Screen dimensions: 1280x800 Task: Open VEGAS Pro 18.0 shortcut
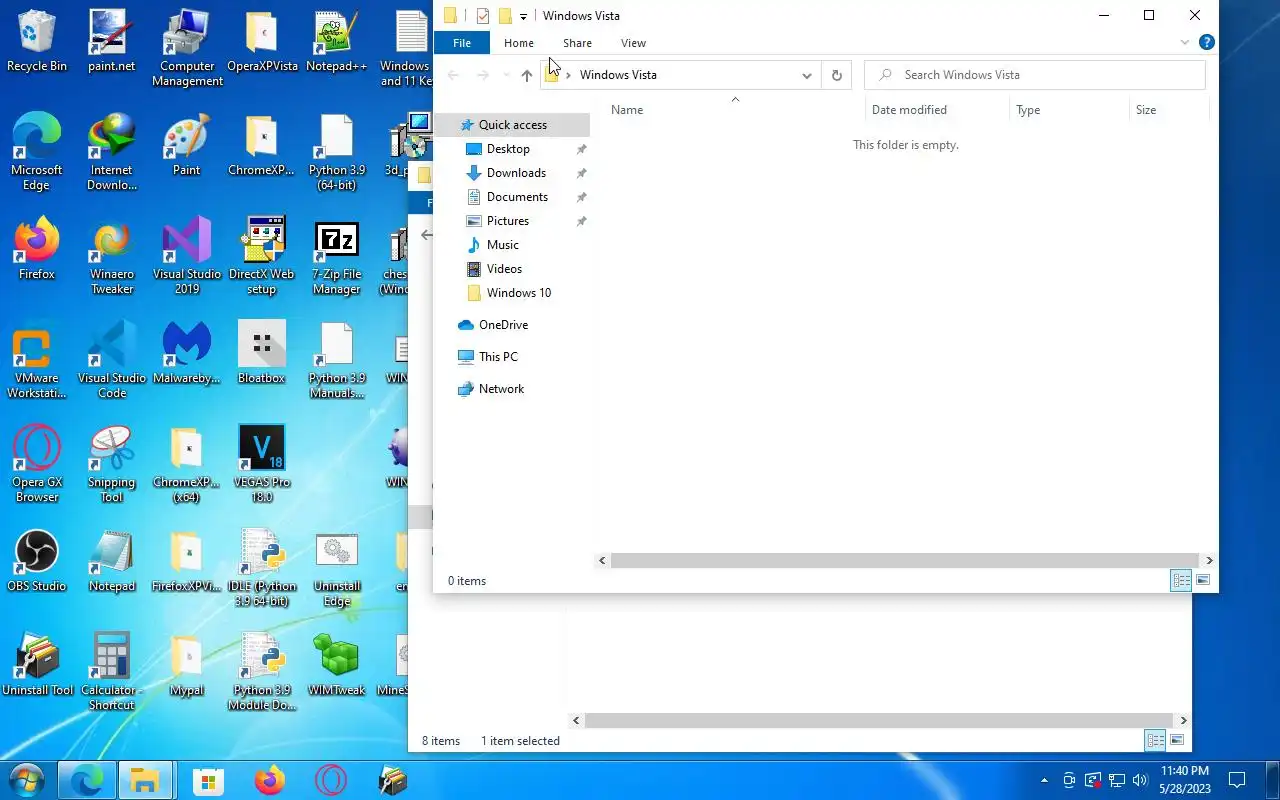click(x=262, y=465)
